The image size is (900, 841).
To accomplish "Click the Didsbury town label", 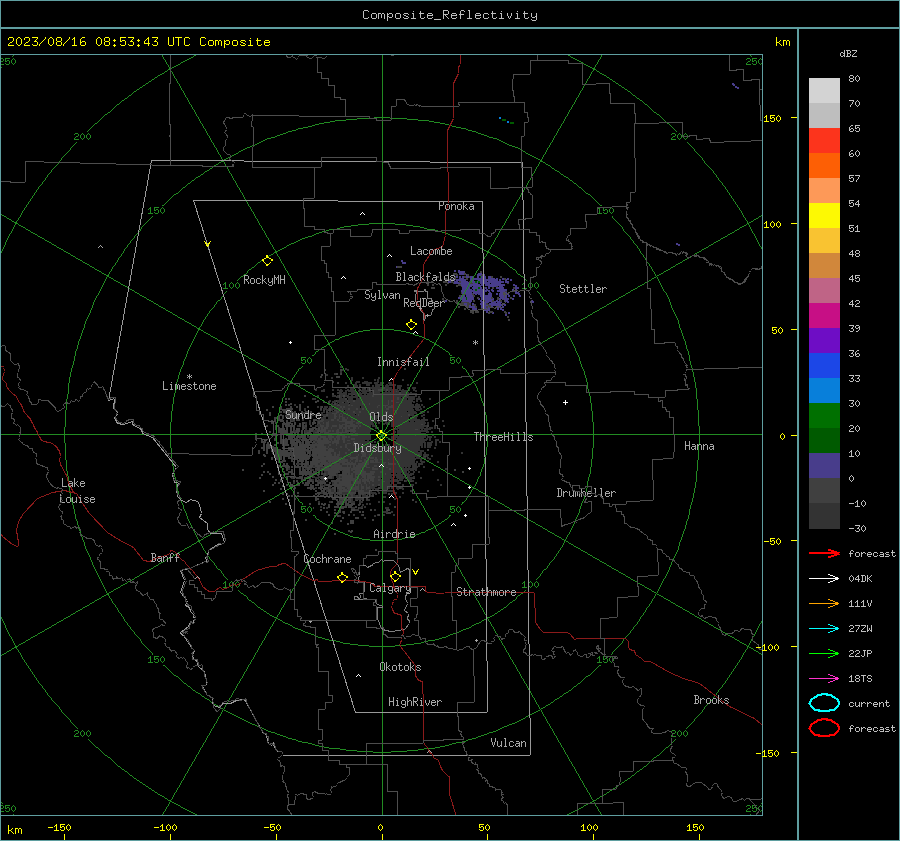I will 377,448.
